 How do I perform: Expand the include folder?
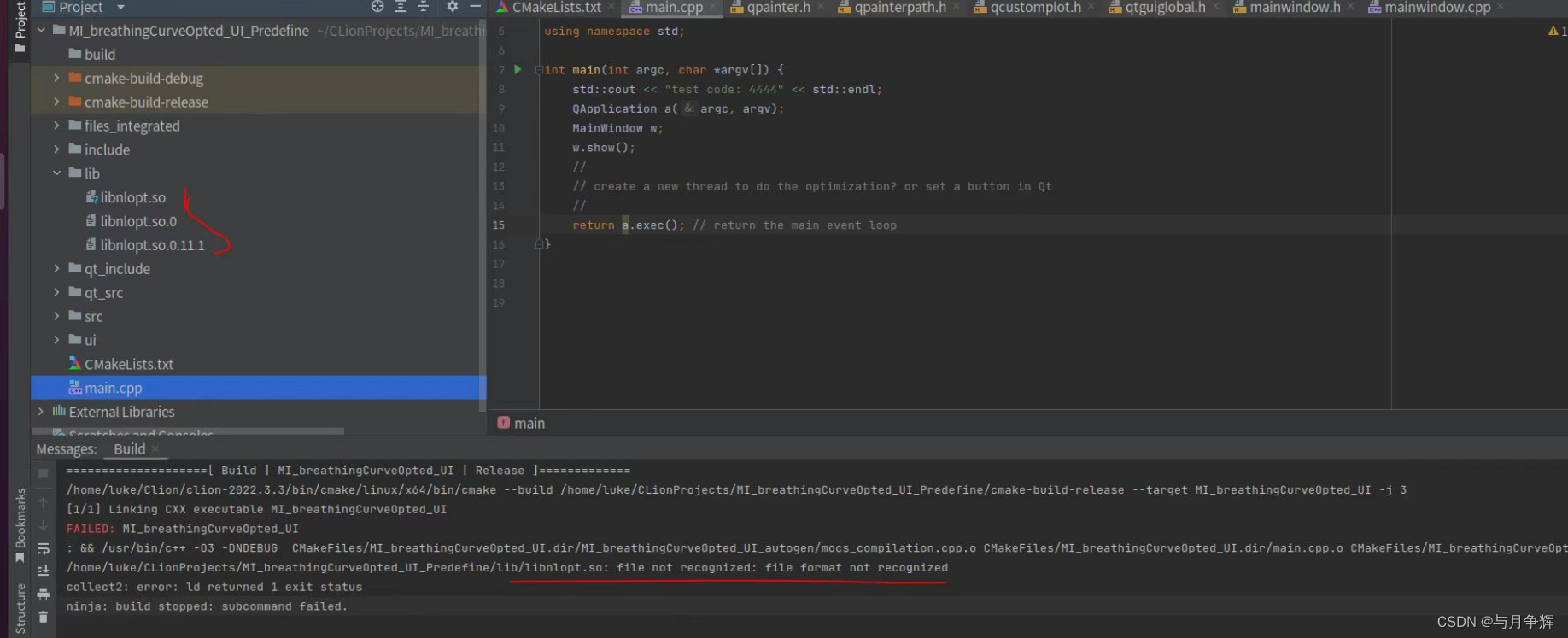click(x=56, y=149)
